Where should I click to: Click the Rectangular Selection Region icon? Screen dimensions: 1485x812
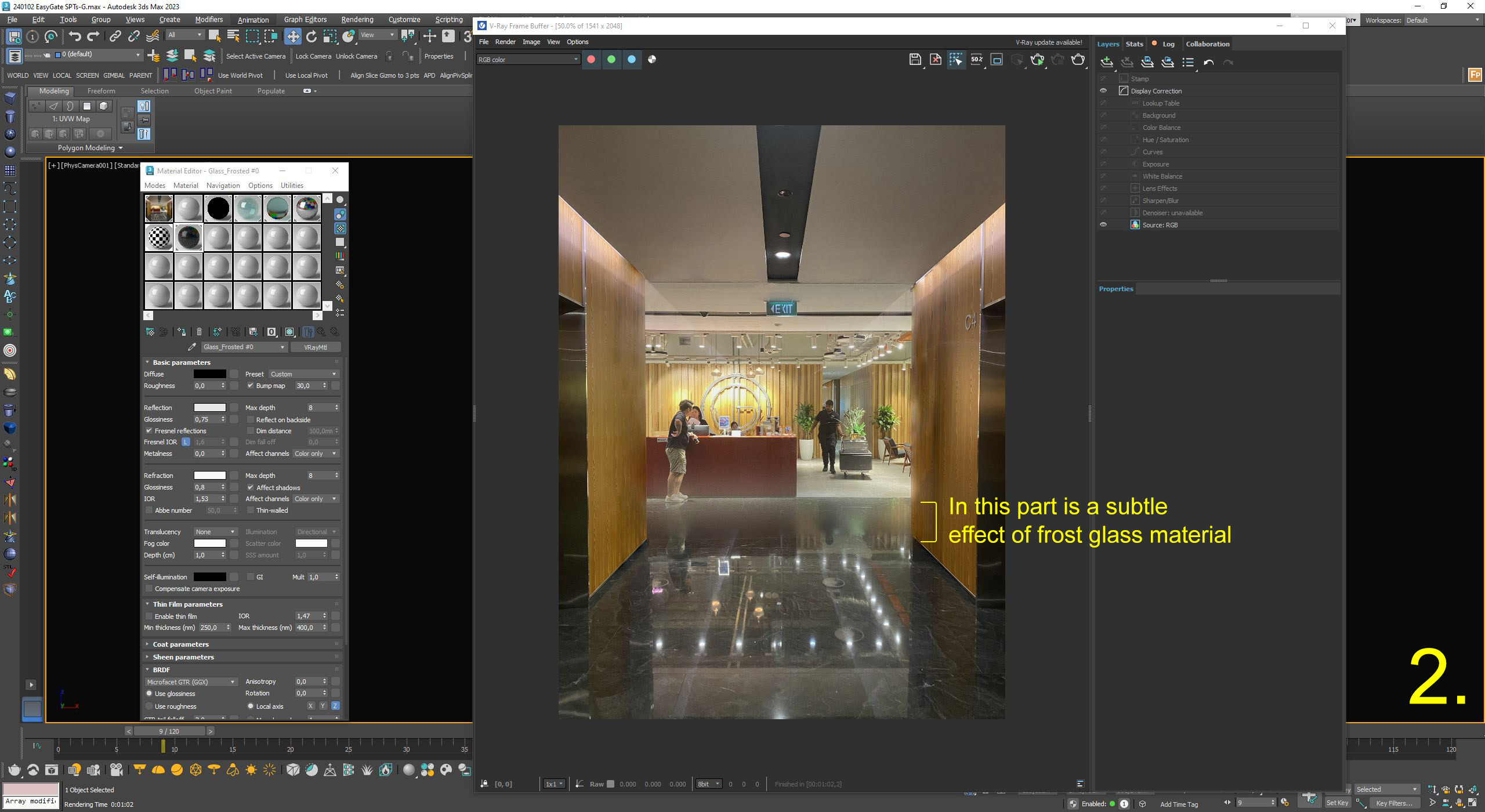pos(252,36)
